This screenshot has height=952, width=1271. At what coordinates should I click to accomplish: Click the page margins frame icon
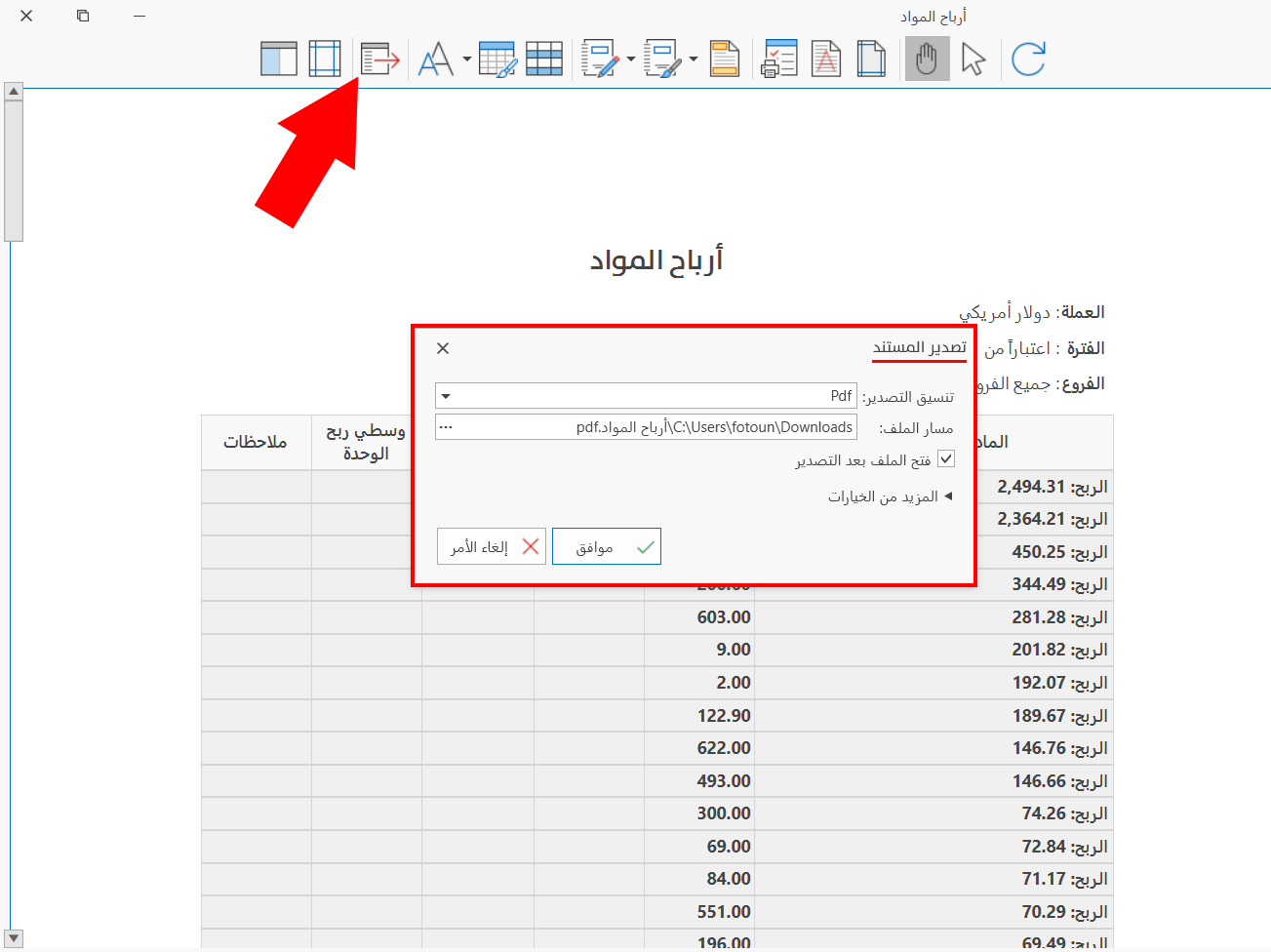pyautogui.click(x=325, y=59)
